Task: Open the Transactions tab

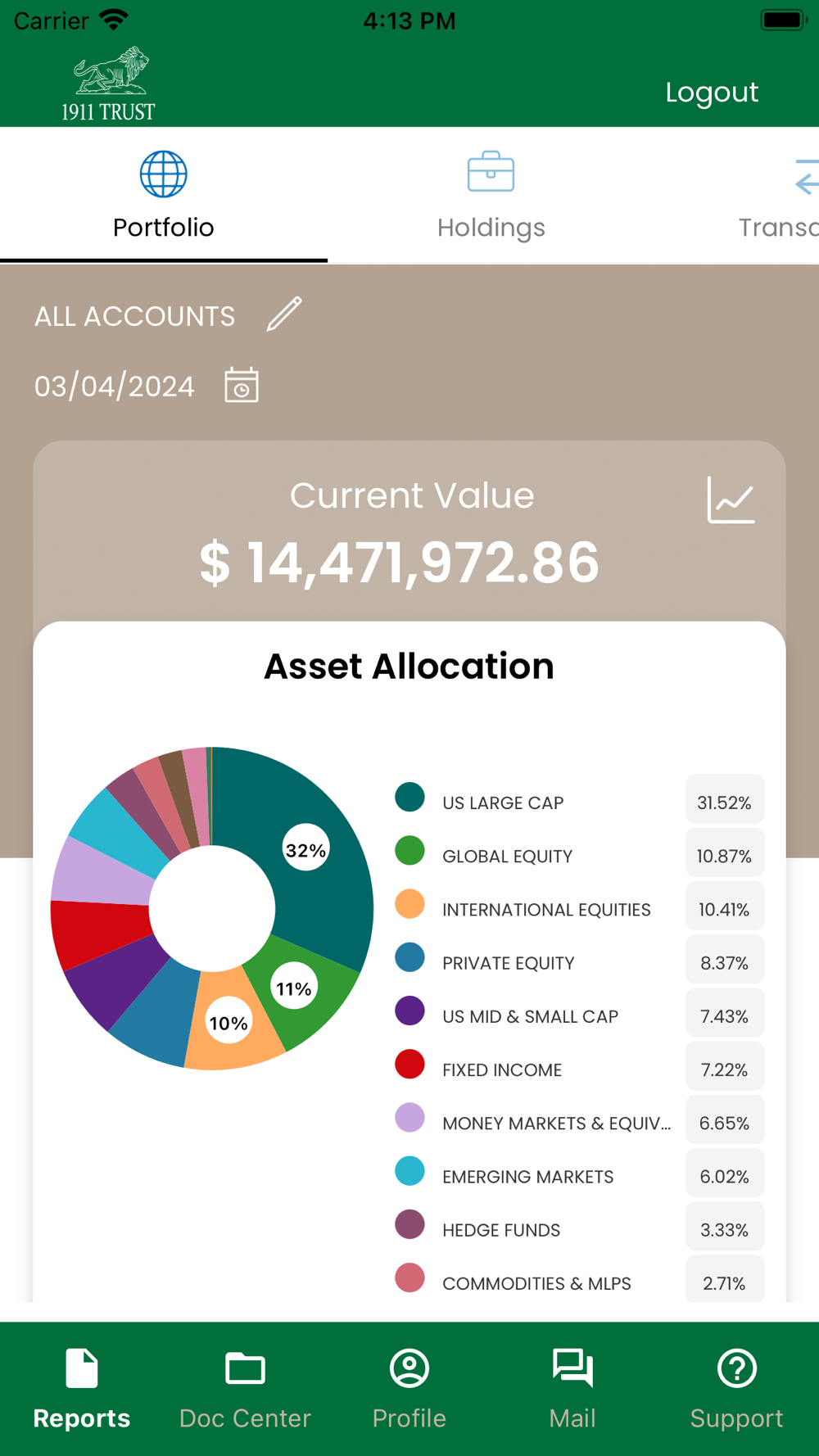Action: pos(778,195)
